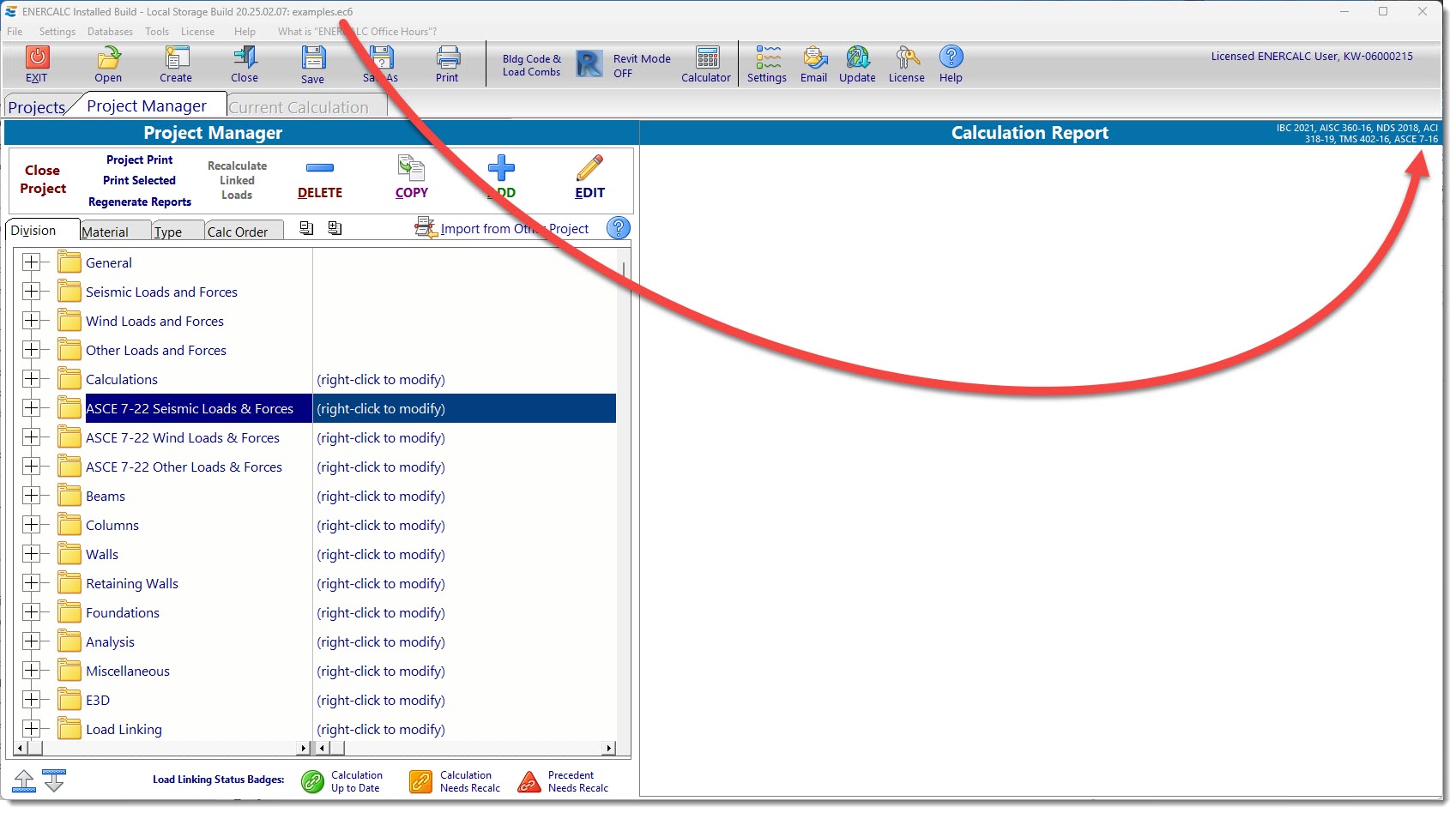Screen dimensions: 1456x813
Task: Click the COPY calculation icon
Action: [x=411, y=168]
